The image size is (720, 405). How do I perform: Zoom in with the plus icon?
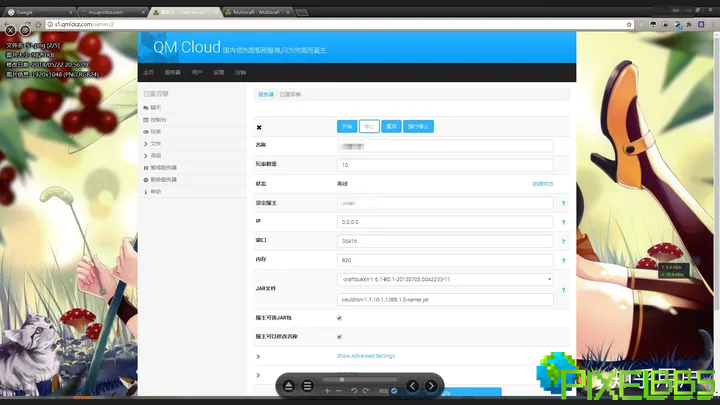[327, 391]
